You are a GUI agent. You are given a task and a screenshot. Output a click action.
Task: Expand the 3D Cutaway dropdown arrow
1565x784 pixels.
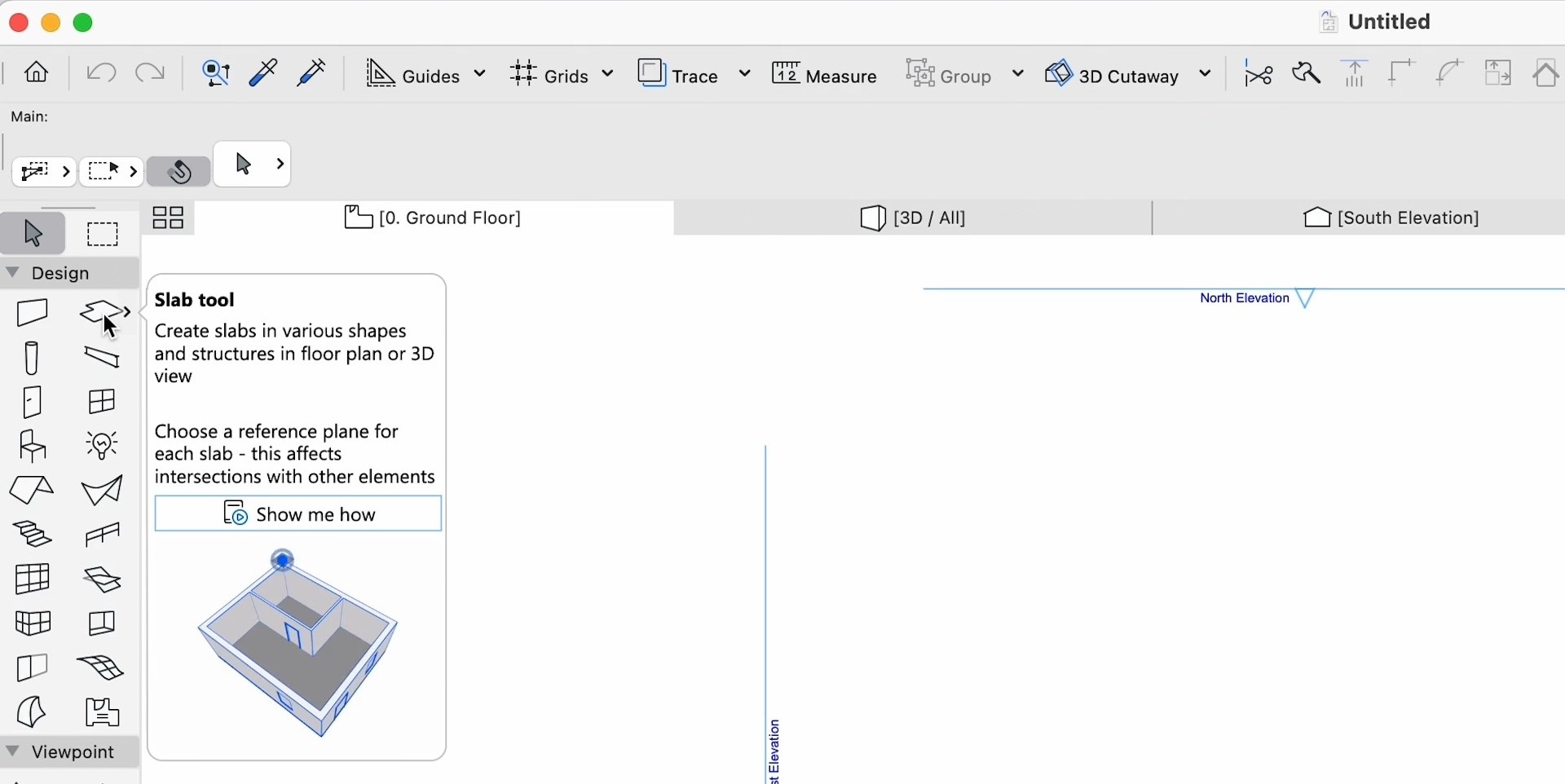(x=1208, y=75)
